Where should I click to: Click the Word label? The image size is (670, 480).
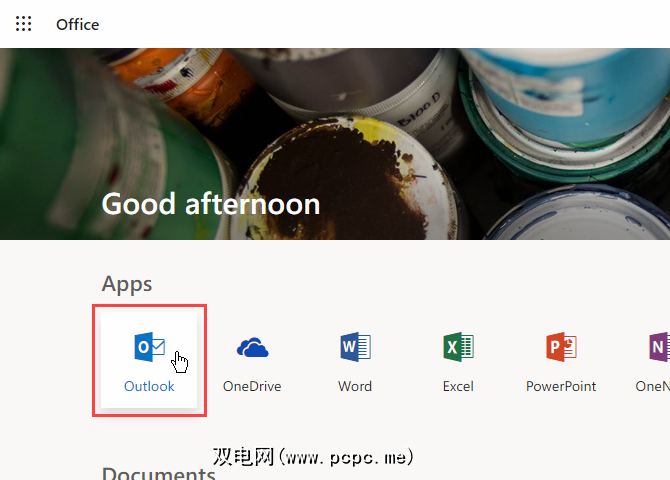coord(355,386)
